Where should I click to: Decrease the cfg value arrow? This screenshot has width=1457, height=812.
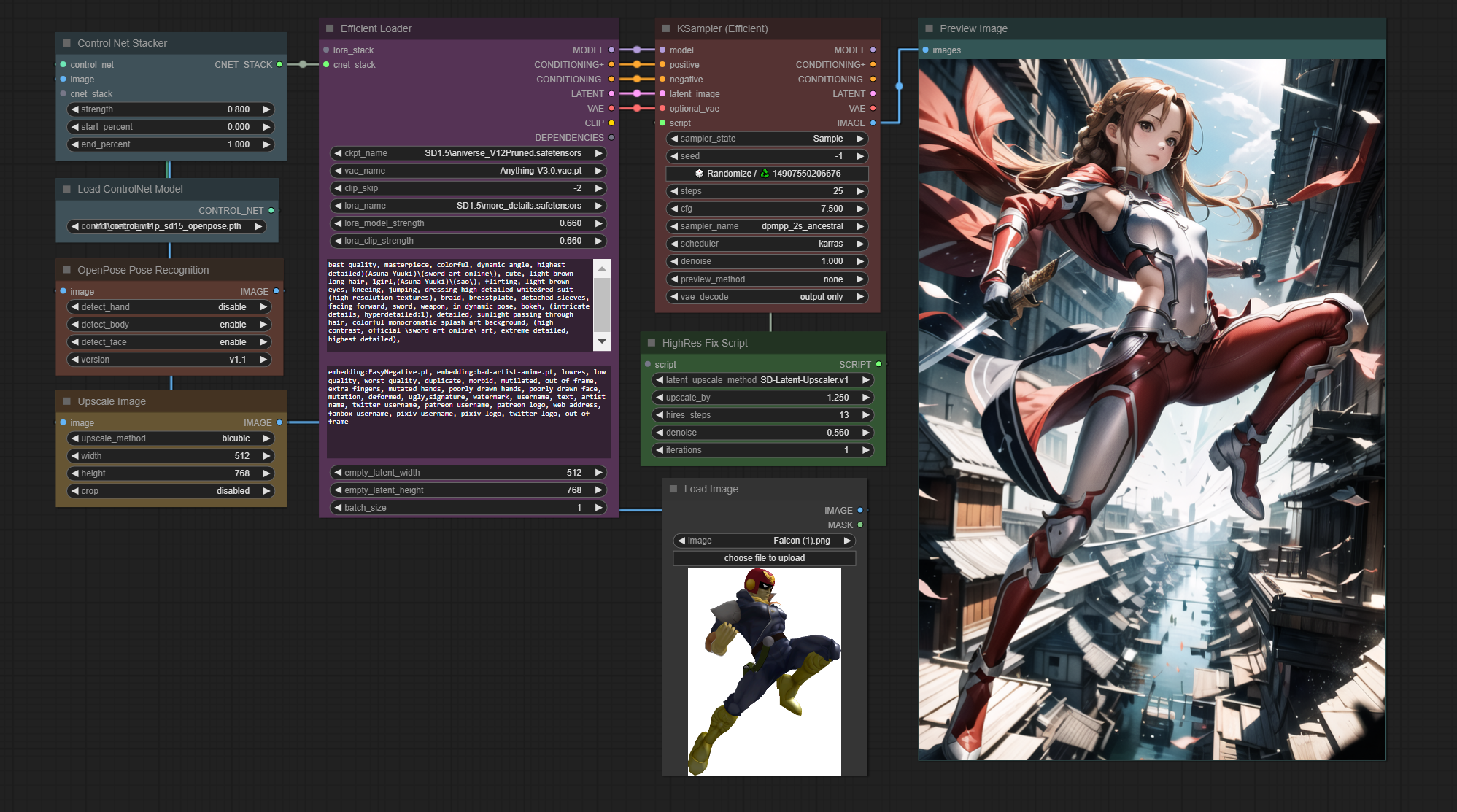click(x=674, y=209)
